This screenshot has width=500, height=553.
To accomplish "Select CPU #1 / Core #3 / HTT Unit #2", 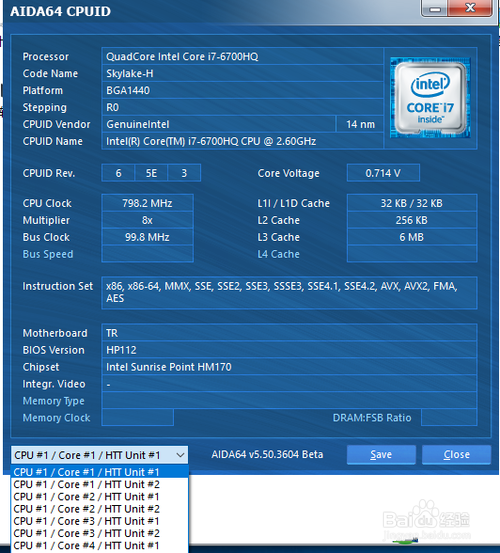I will [100, 533].
